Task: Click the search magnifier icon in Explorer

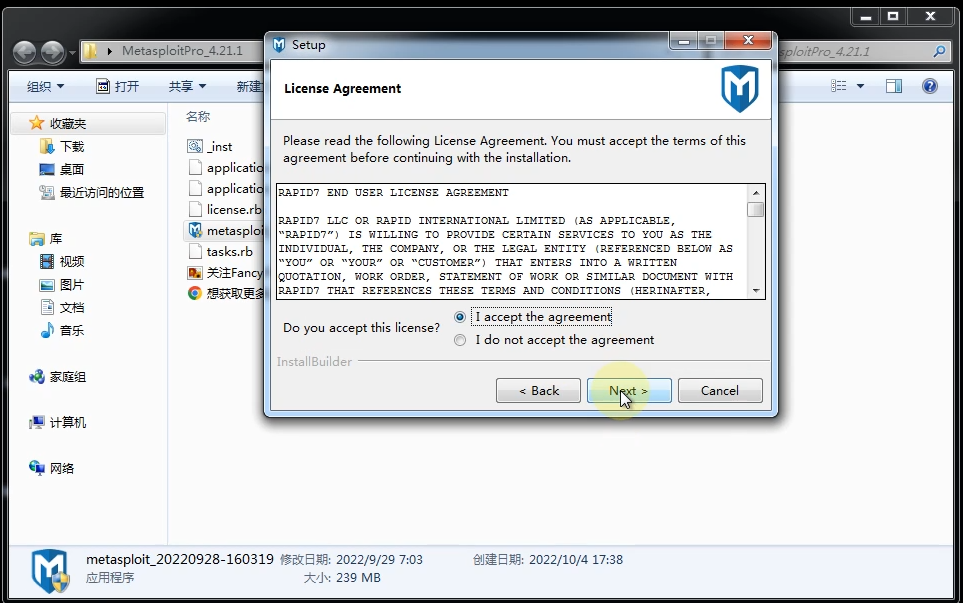Action: point(939,52)
